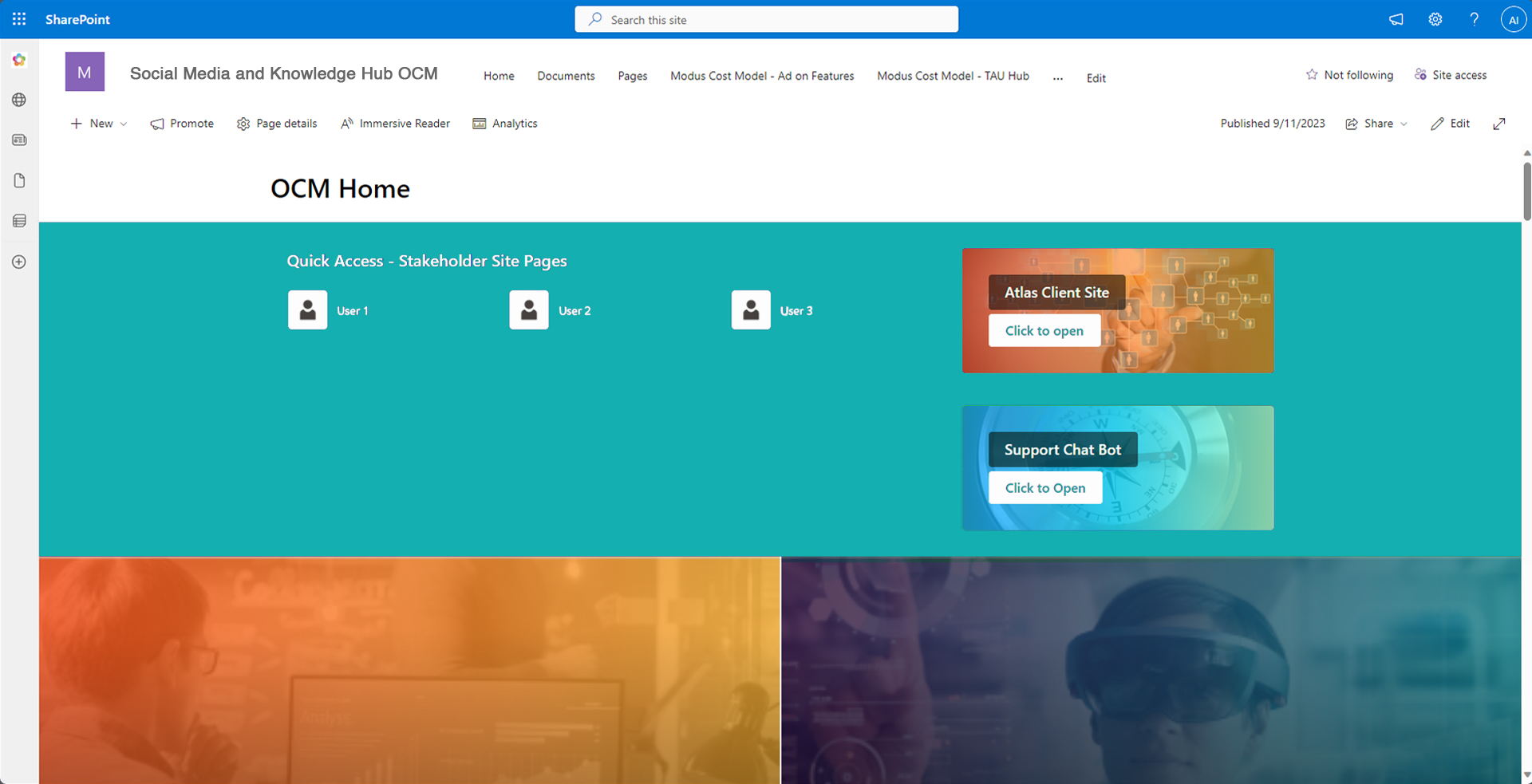Go to the Documents navigation tab
This screenshot has height=784, width=1532.
coord(566,76)
